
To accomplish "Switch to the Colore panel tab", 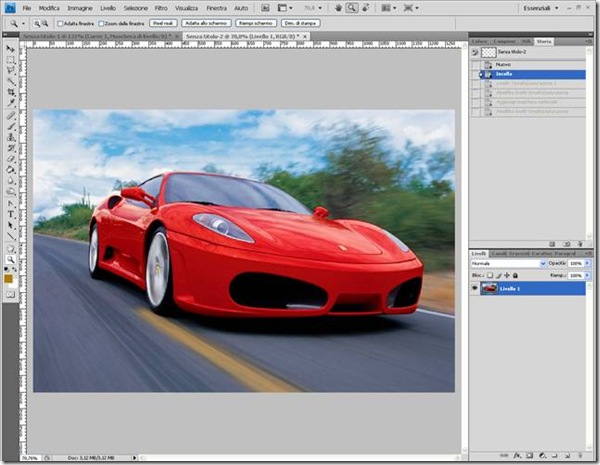I will coord(479,41).
